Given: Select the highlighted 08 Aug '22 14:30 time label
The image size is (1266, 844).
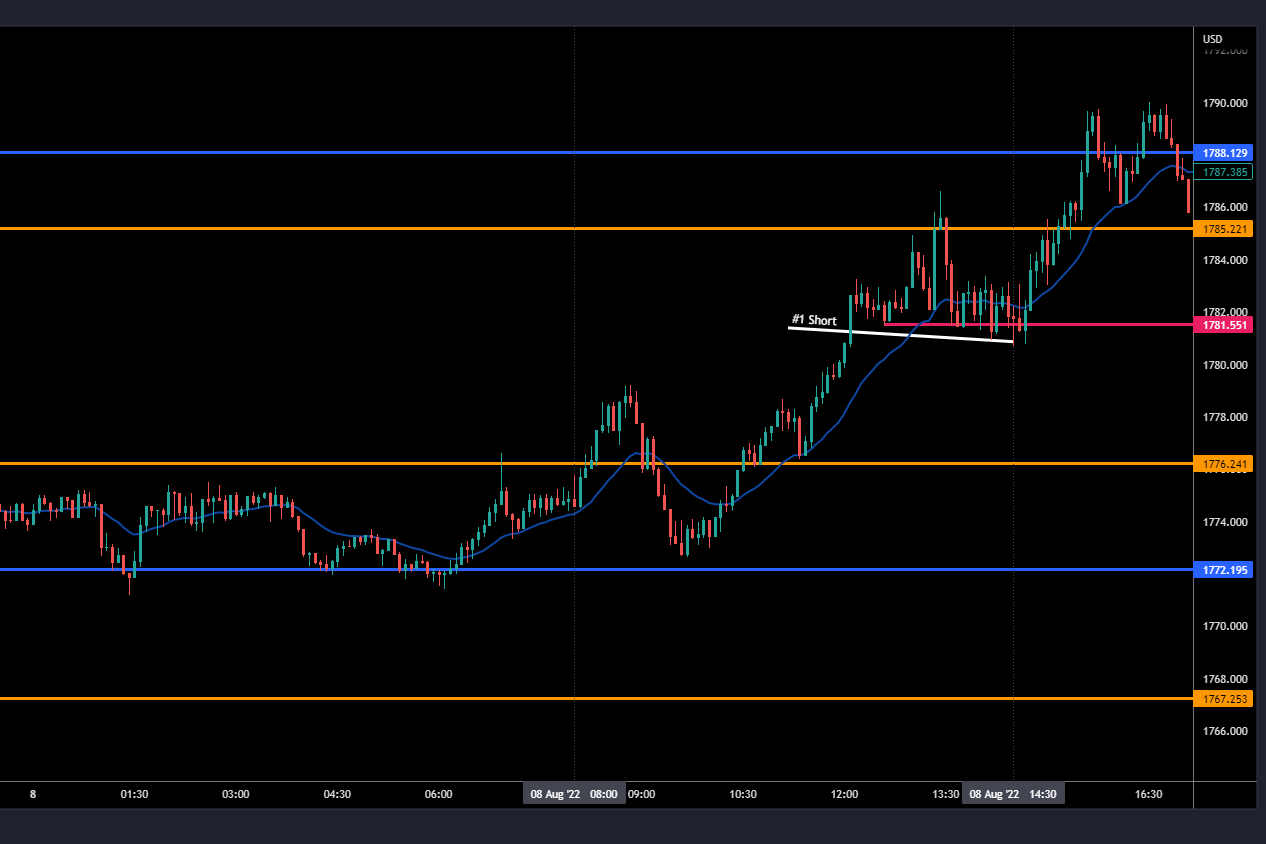Looking at the screenshot, I should (x=1013, y=794).
